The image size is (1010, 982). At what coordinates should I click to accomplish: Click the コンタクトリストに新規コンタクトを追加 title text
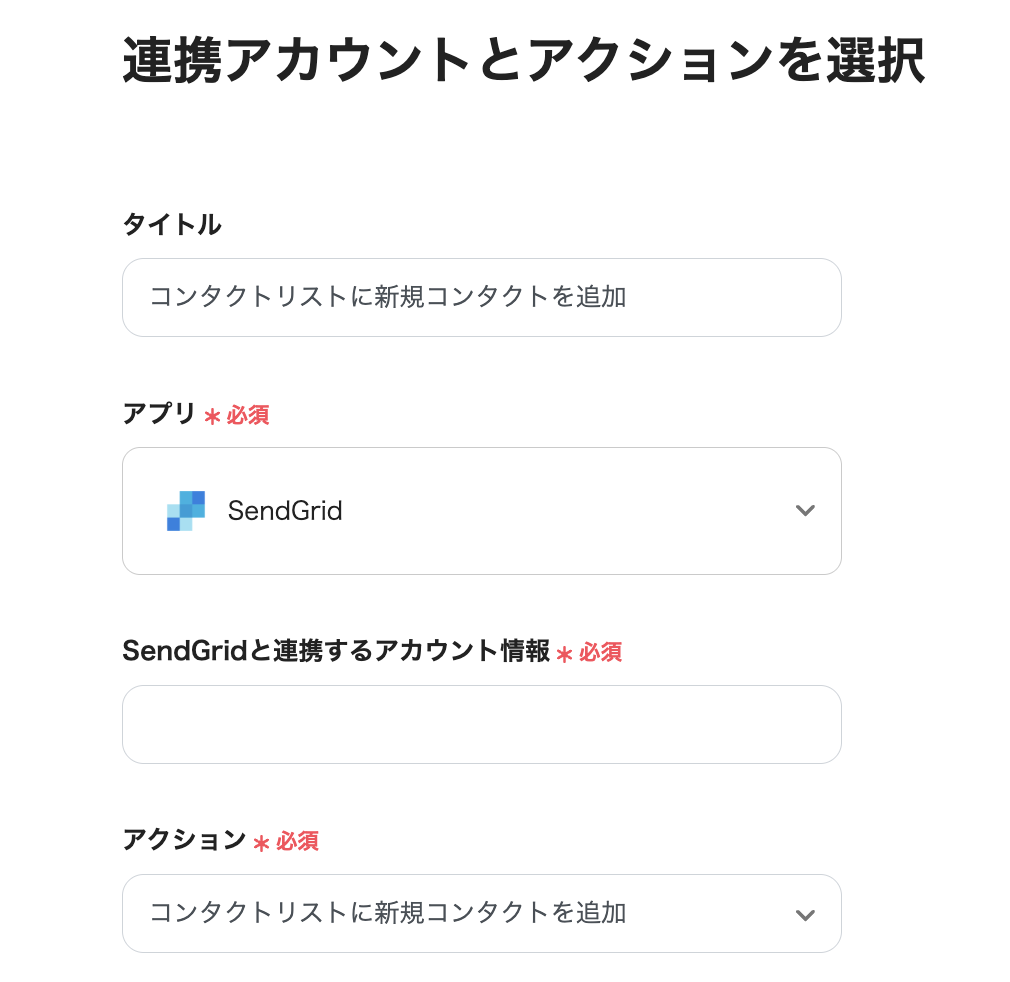[388, 297]
